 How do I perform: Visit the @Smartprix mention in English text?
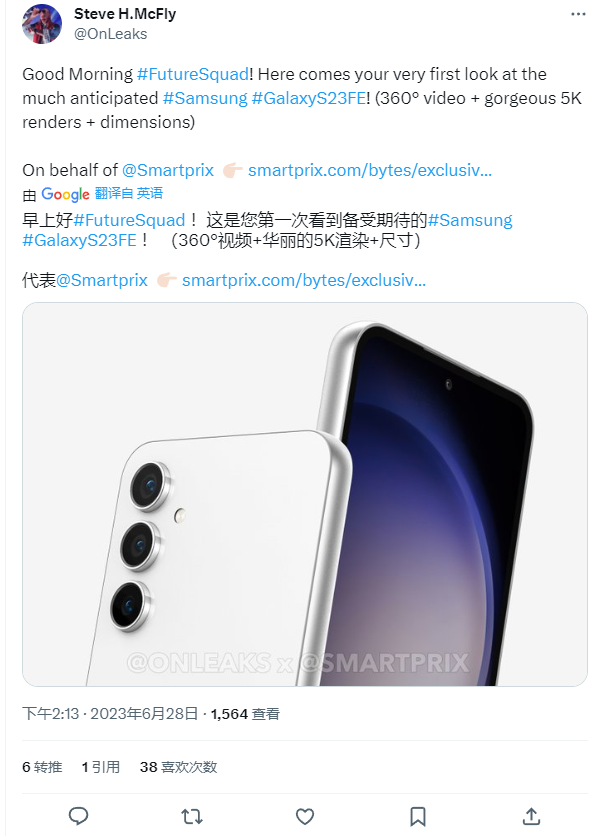pos(167,170)
